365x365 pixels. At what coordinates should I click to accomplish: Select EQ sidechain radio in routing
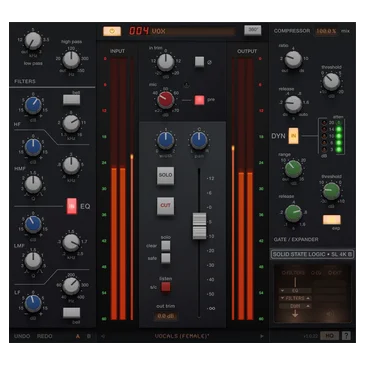click(313, 273)
